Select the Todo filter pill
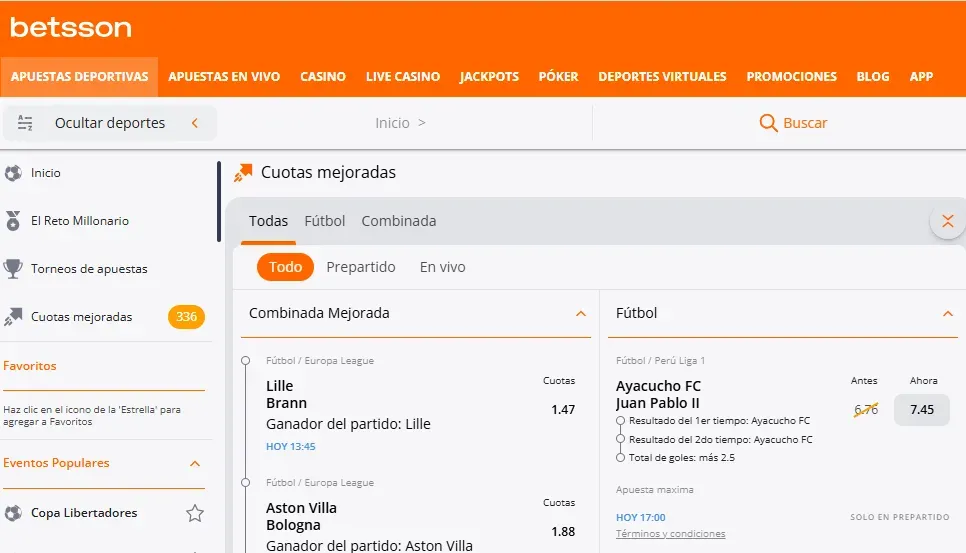 [285, 267]
